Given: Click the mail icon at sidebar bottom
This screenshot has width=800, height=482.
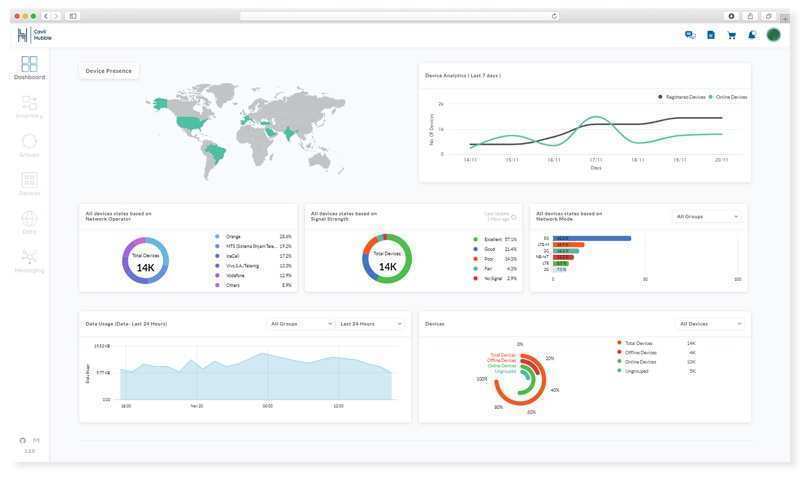Looking at the screenshot, I should tap(36, 440).
